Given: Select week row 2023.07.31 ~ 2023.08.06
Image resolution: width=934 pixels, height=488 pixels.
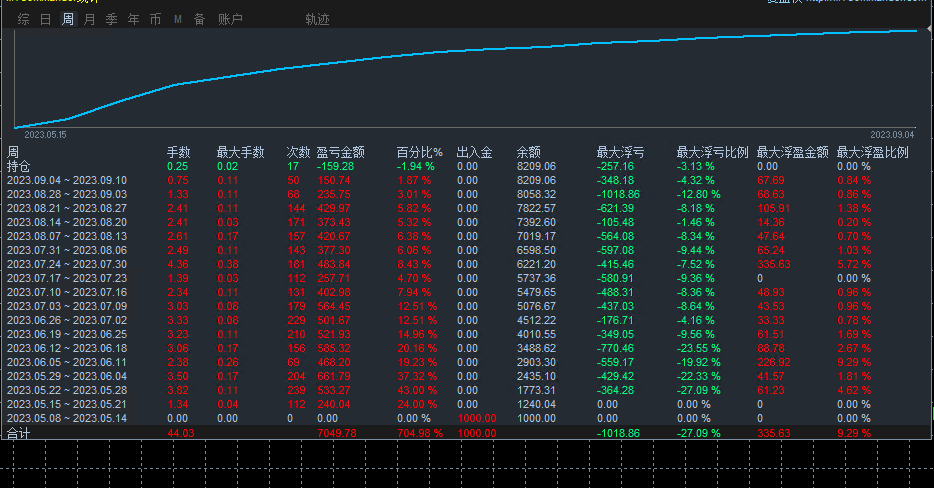Looking at the screenshot, I should [466, 250].
